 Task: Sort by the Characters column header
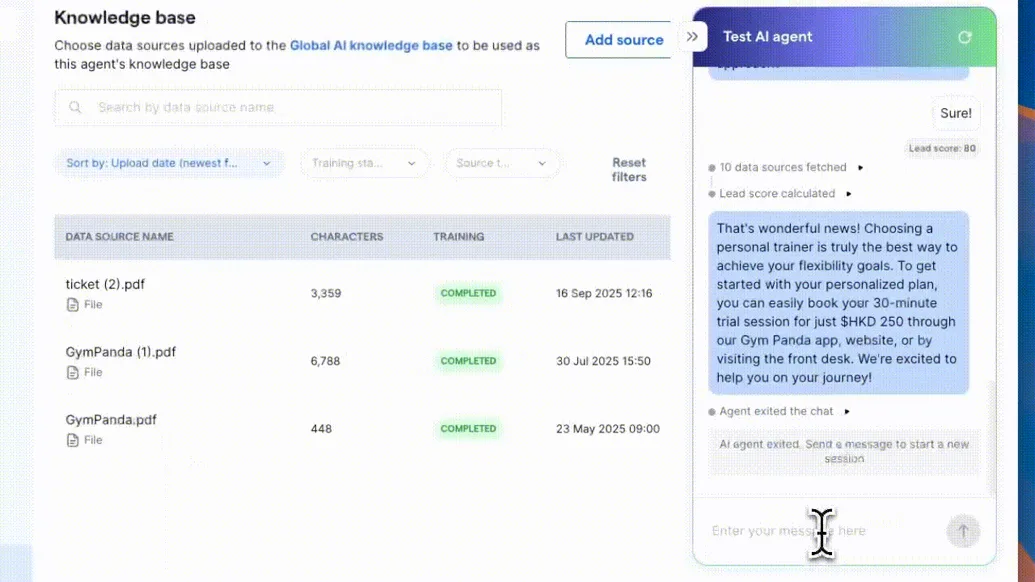[347, 236]
